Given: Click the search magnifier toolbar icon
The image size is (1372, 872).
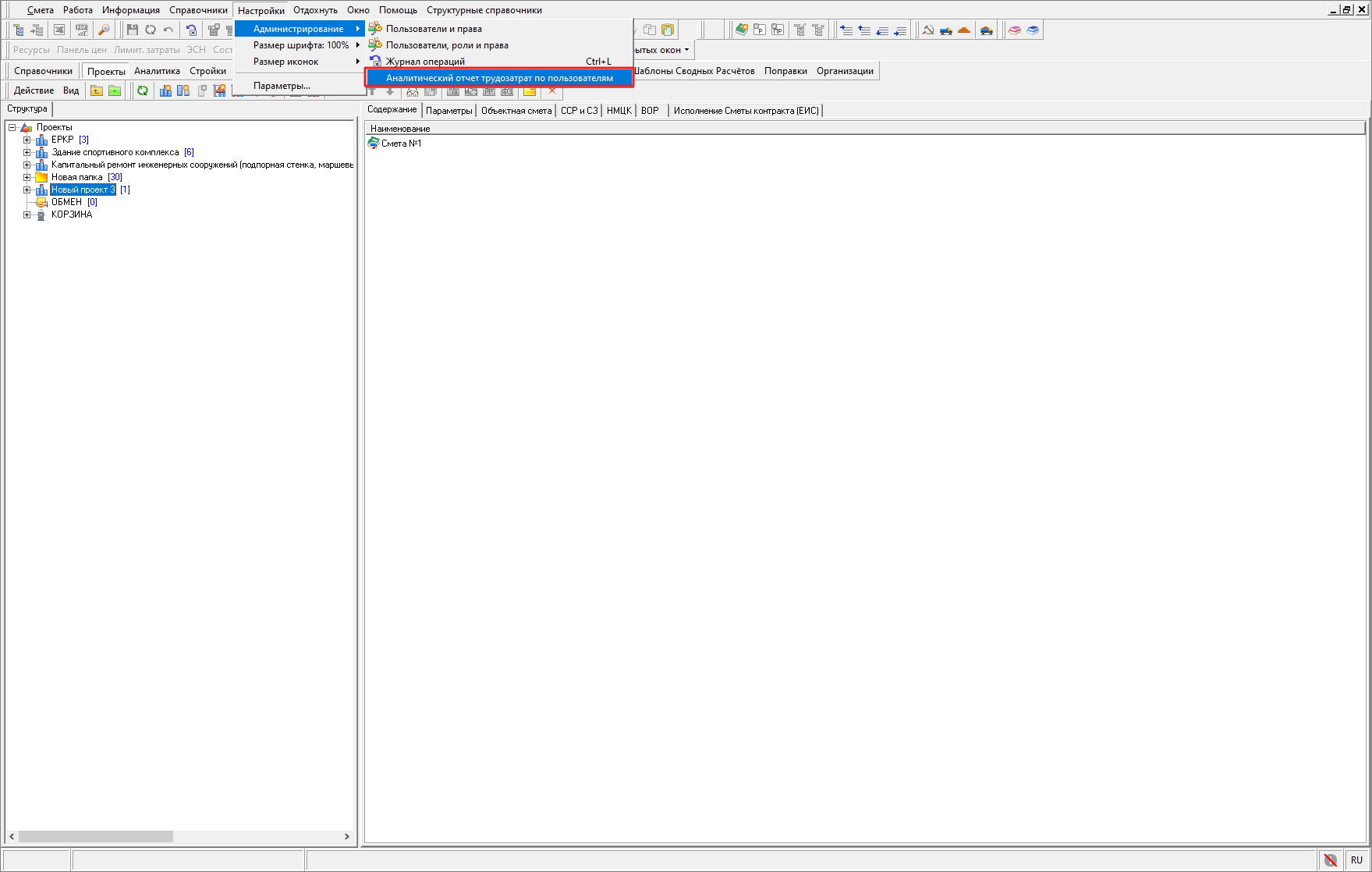Looking at the screenshot, I should coord(104,30).
